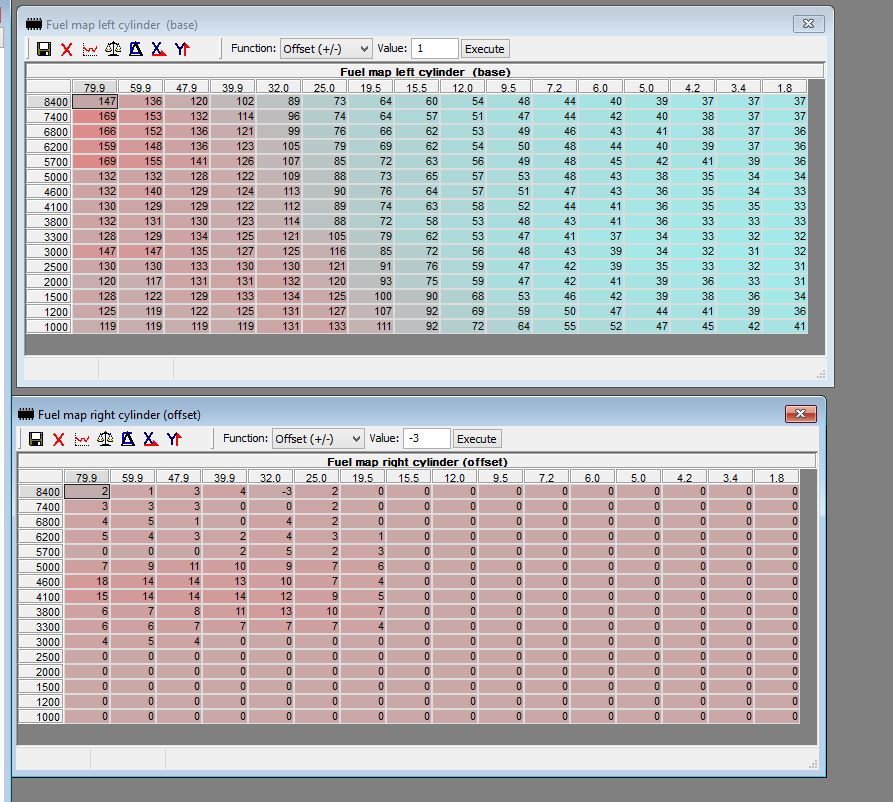893x802 pixels.
Task: Select cell 15 in right map row 4100
Action: point(87,596)
